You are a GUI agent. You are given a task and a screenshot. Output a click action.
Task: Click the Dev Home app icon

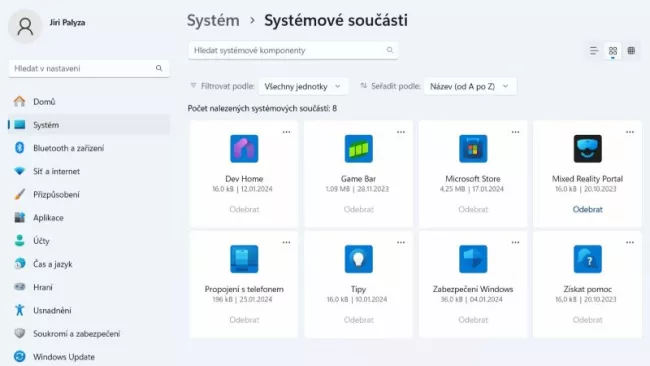pos(244,148)
